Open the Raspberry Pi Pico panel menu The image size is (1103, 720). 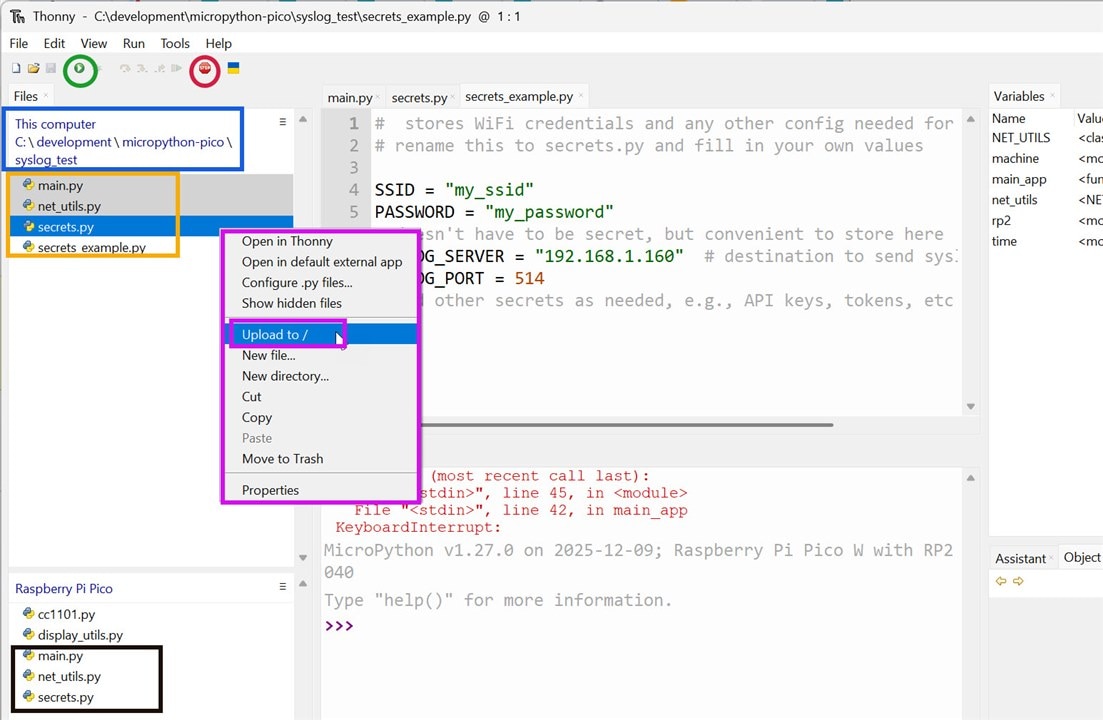click(282, 588)
